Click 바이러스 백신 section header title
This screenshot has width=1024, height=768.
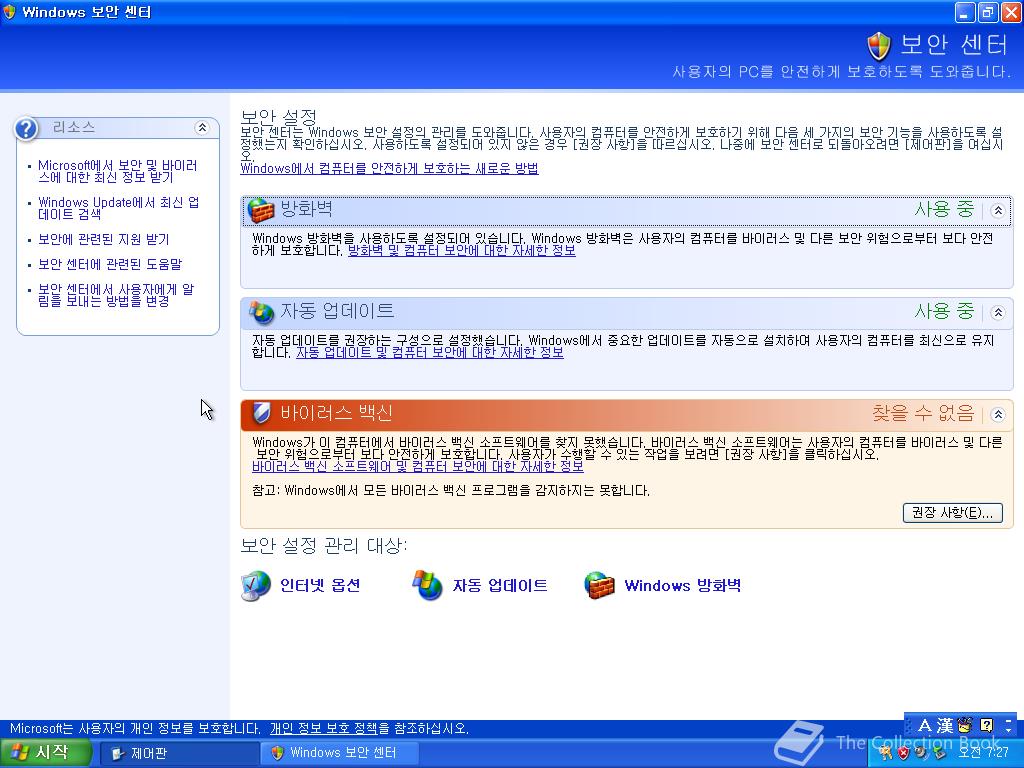coord(336,413)
